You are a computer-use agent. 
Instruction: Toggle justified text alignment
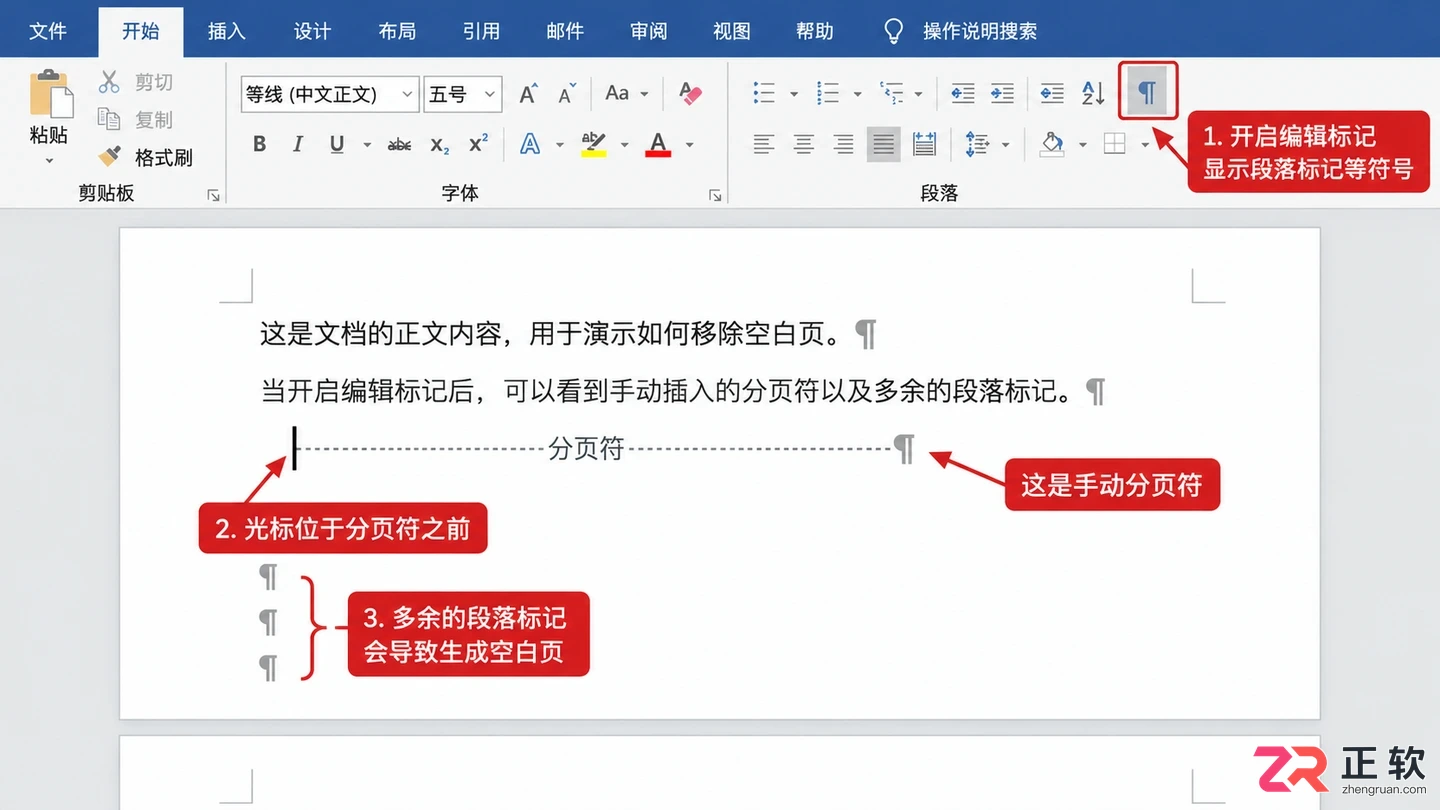pyautogui.click(x=883, y=144)
